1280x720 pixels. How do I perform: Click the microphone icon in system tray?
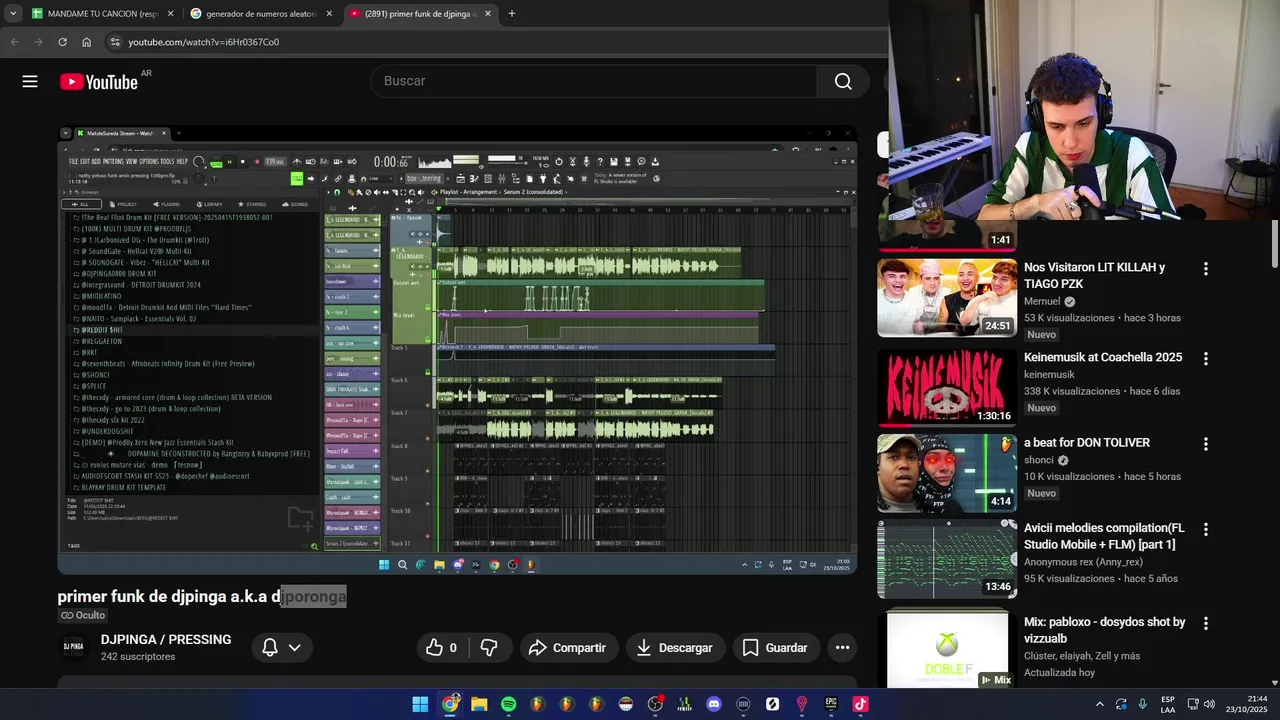[1142, 704]
